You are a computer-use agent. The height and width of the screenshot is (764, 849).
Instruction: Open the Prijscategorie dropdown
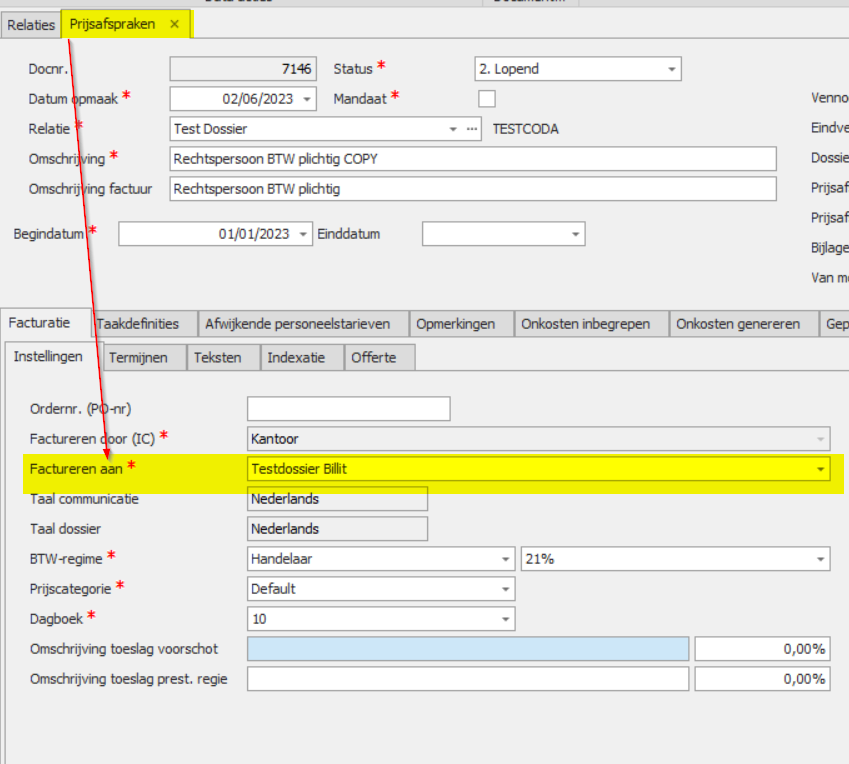point(505,589)
